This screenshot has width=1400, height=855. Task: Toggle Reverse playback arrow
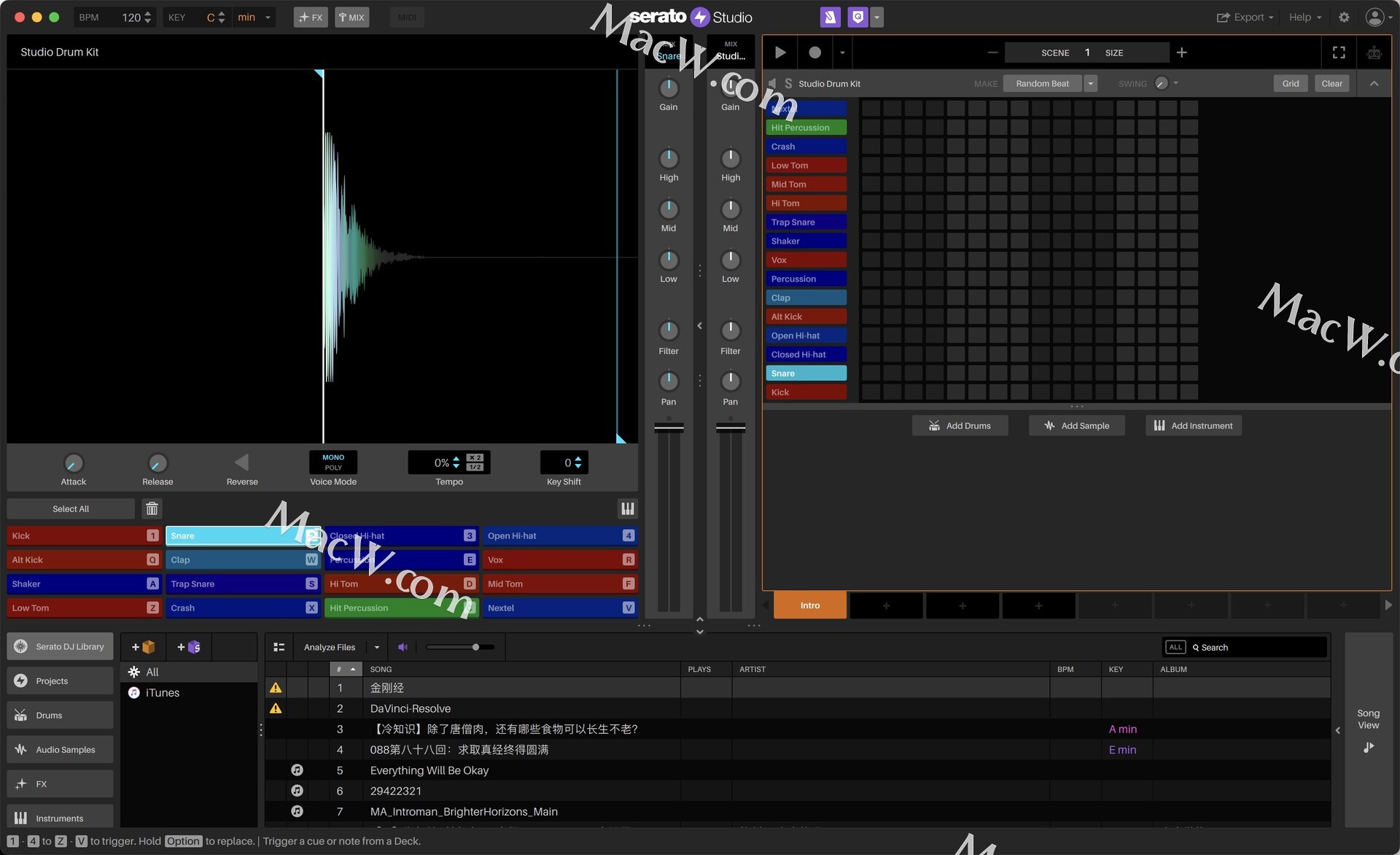coord(241,462)
